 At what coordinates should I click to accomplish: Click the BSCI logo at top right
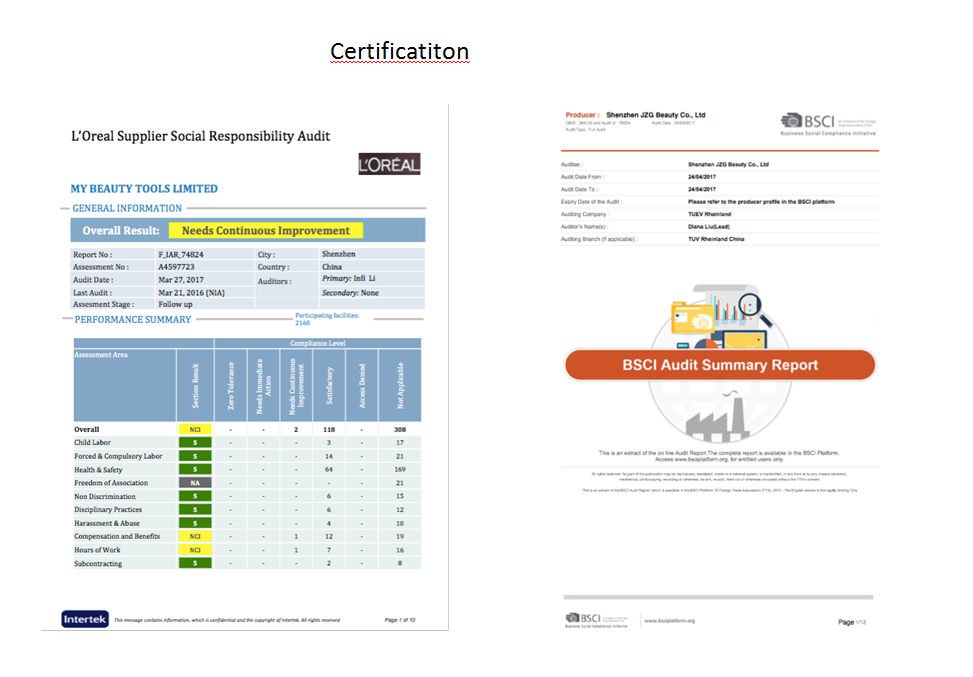(828, 123)
